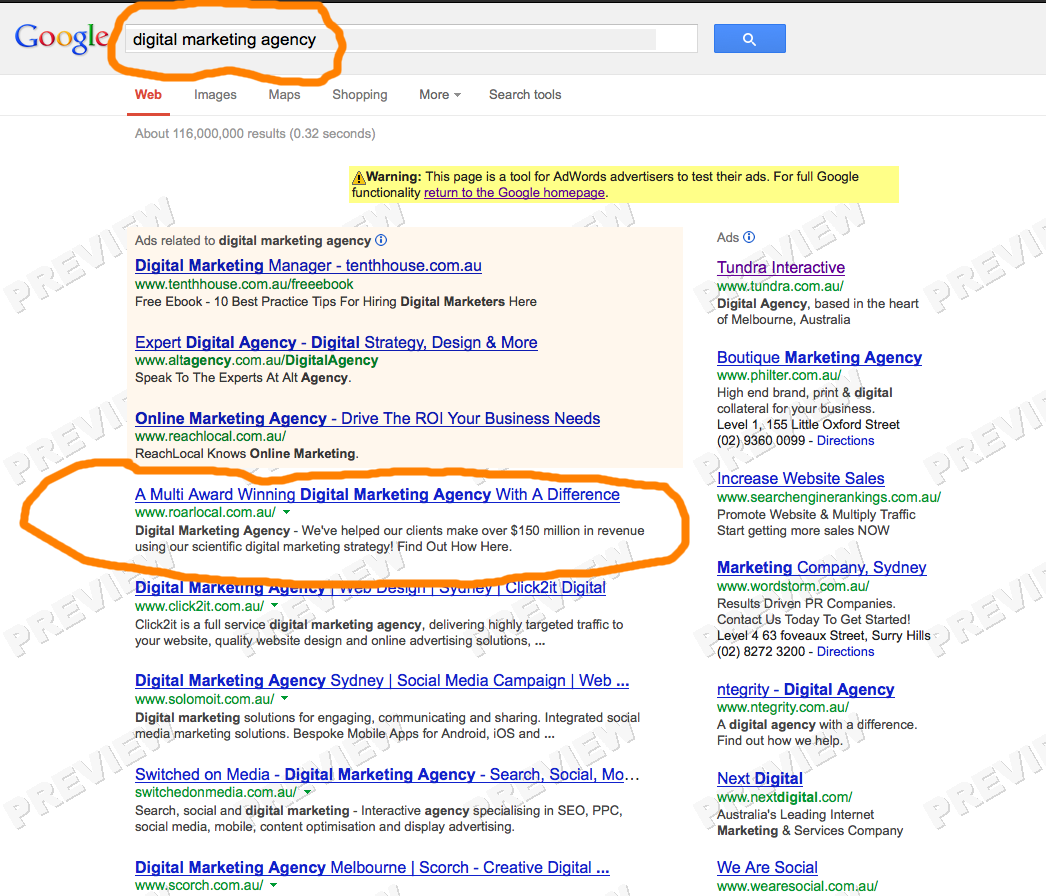The image size is (1046, 896).
Task: Open the info icon next to right-column Ads
Action: pos(749,237)
